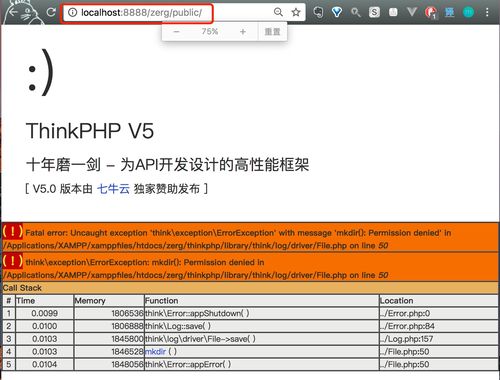This screenshot has height=380, width=500.
Task: Click the zoom magnifier icon in address bar
Action: pos(278,12)
